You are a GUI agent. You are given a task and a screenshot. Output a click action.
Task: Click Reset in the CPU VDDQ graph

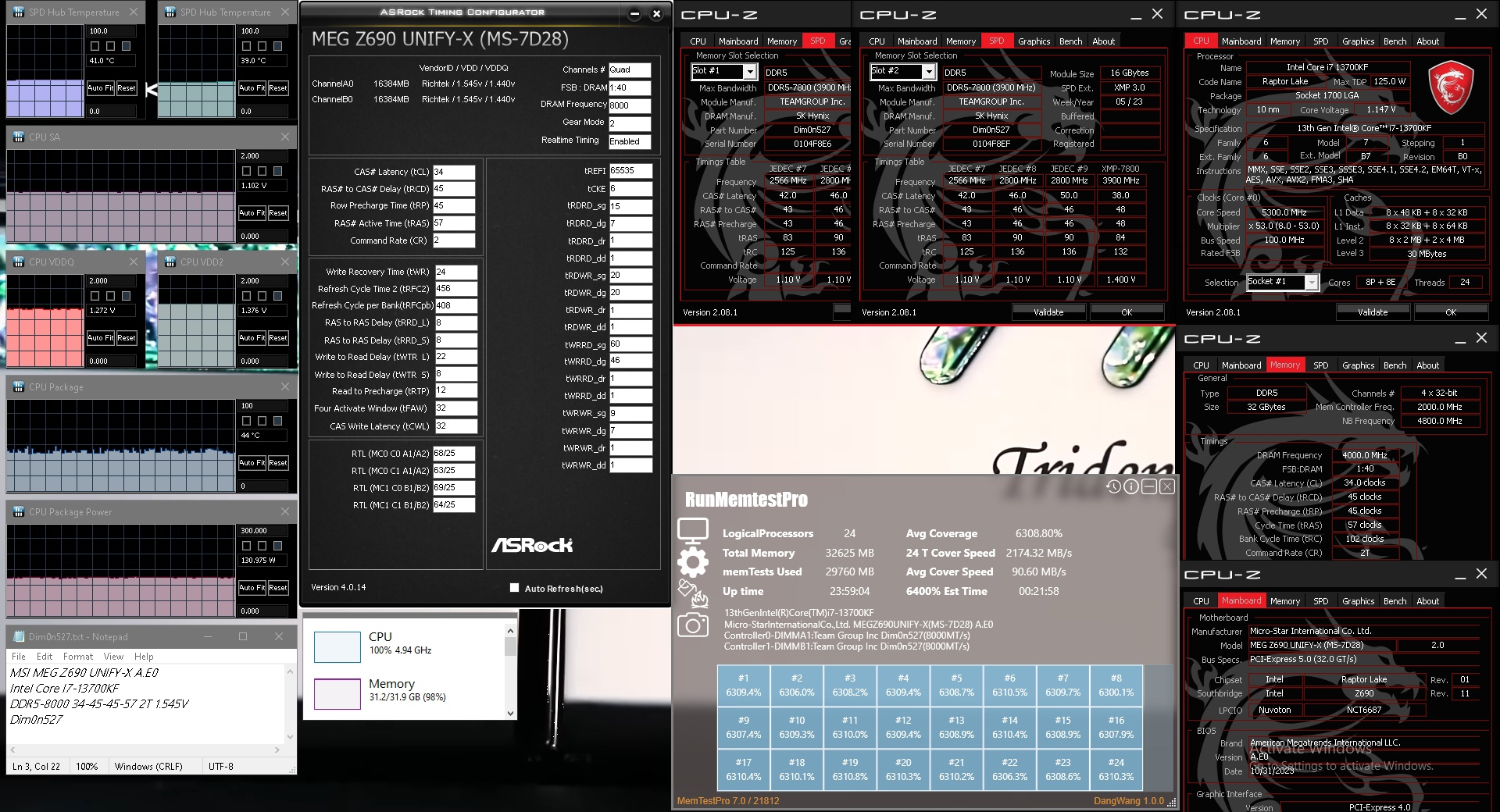(127, 337)
